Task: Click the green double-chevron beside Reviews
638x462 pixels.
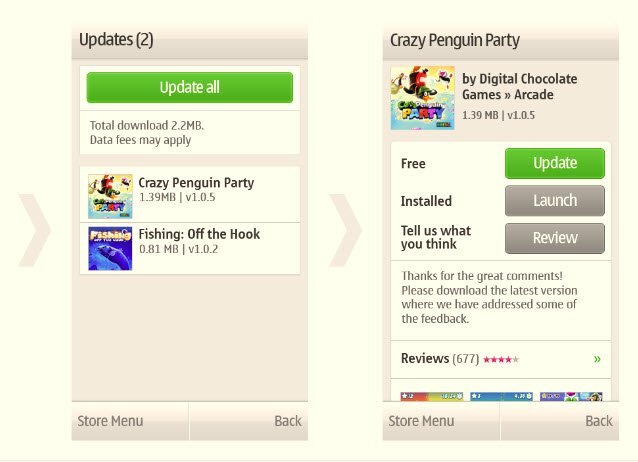Action: pyautogui.click(x=597, y=359)
